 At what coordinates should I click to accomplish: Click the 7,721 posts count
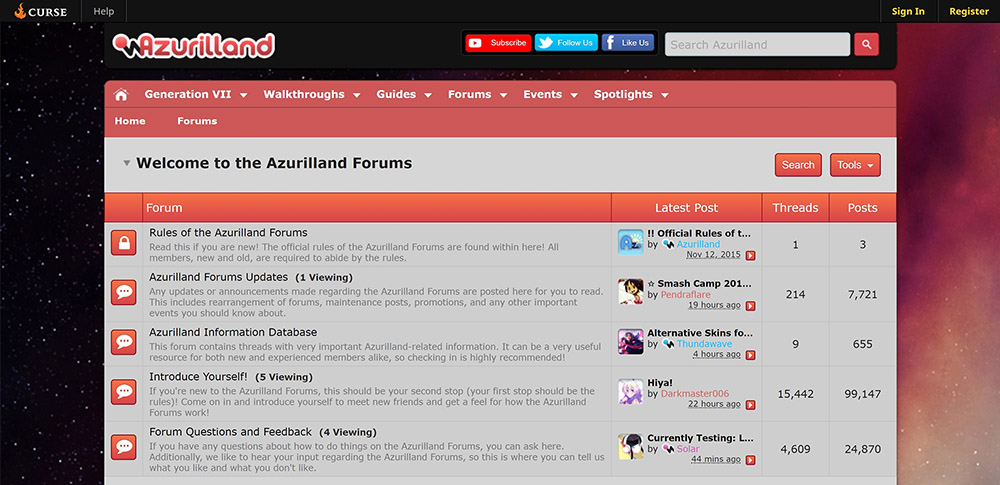pyautogui.click(x=862, y=295)
